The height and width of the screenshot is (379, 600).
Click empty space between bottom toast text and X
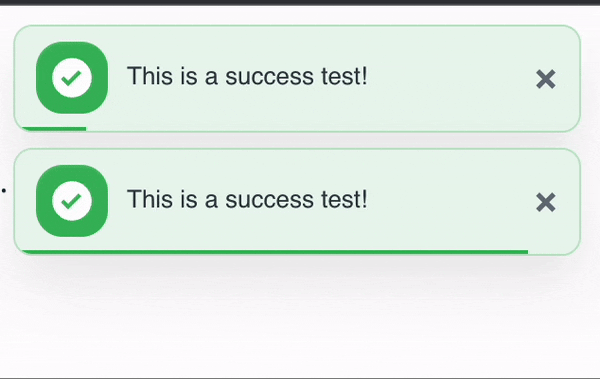(452, 201)
